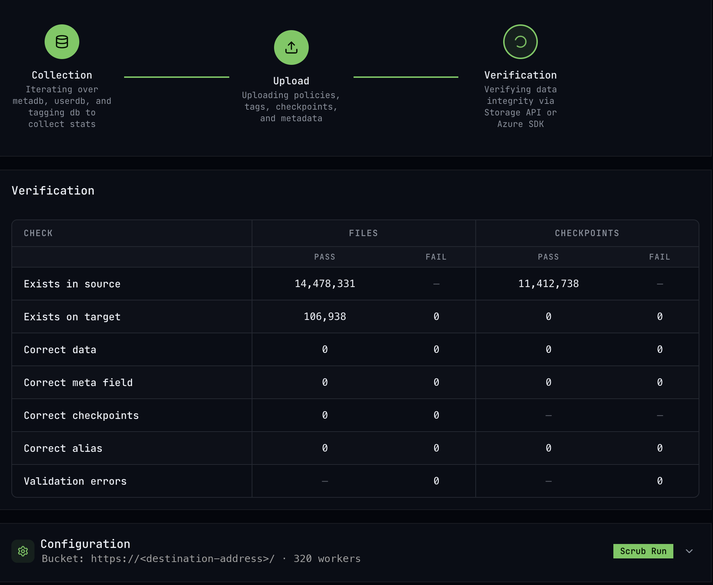Click the Bucket destination-address subtitle
The height and width of the screenshot is (585, 713).
(x=201, y=559)
